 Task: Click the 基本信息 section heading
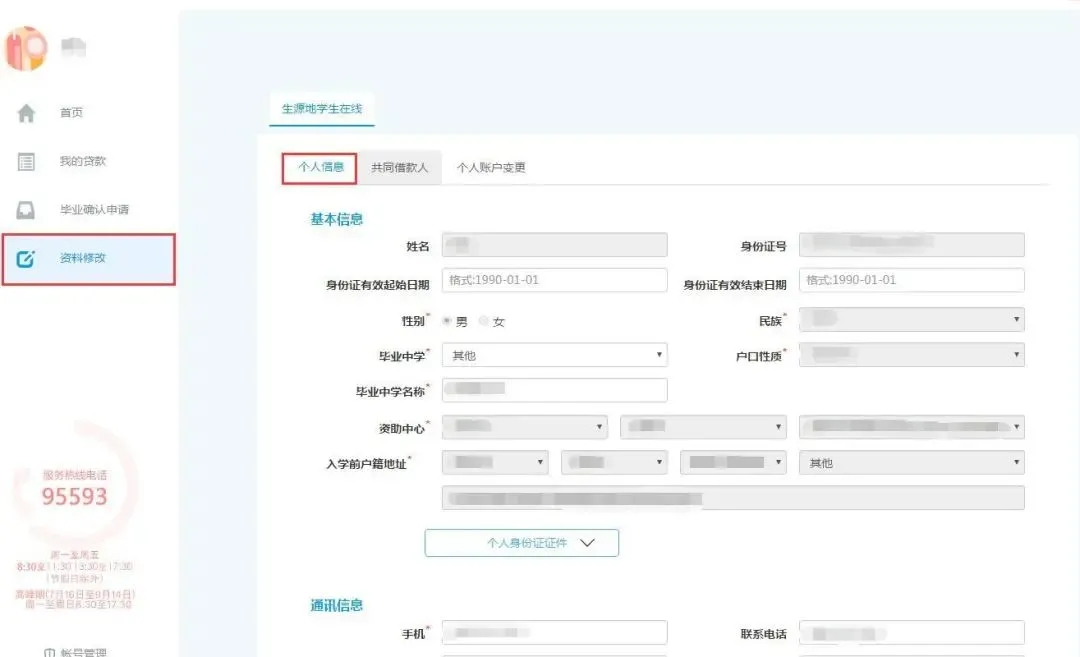[336, 219]
